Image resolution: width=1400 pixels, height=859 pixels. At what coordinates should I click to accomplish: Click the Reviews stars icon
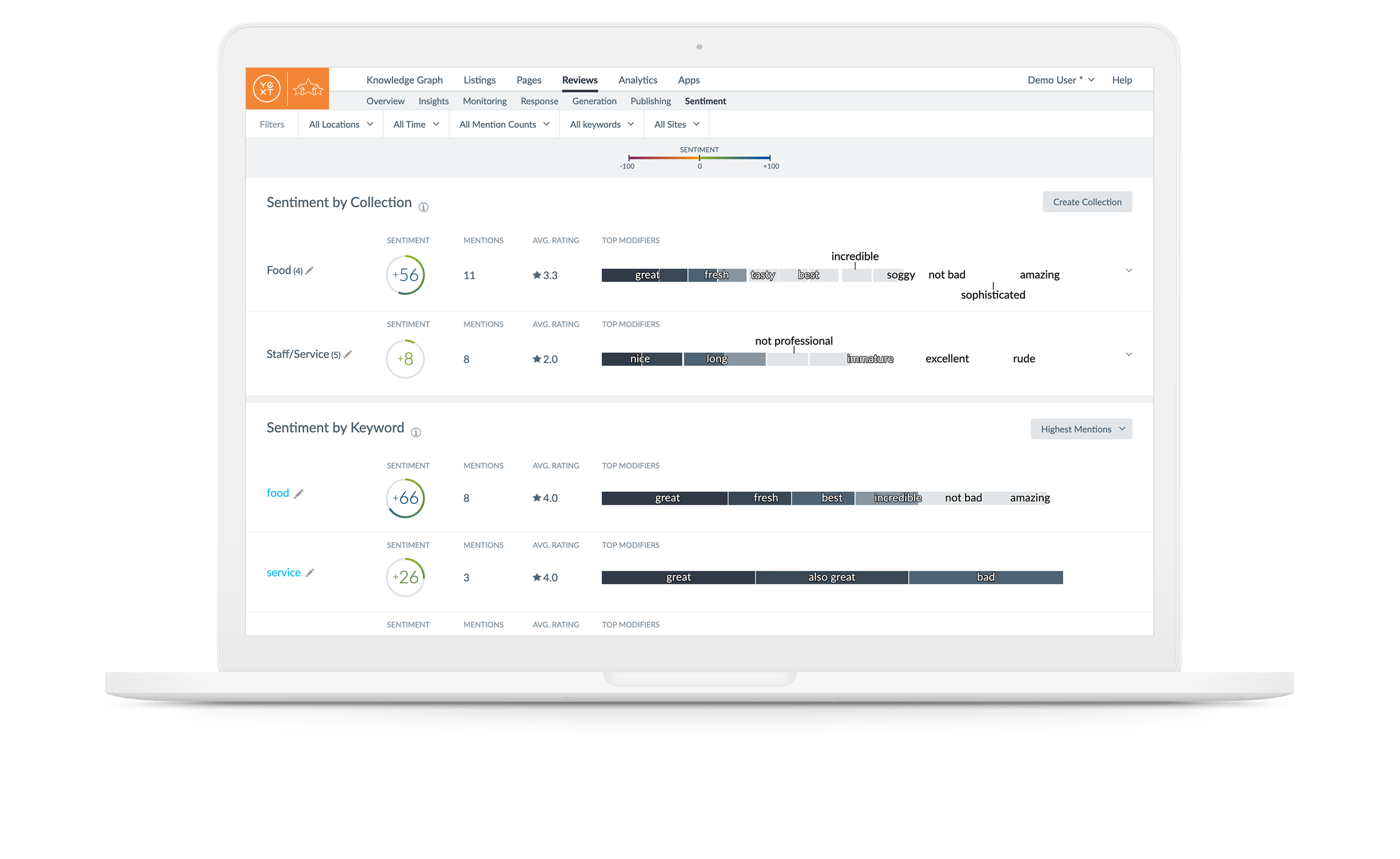(x=308, y=88)
